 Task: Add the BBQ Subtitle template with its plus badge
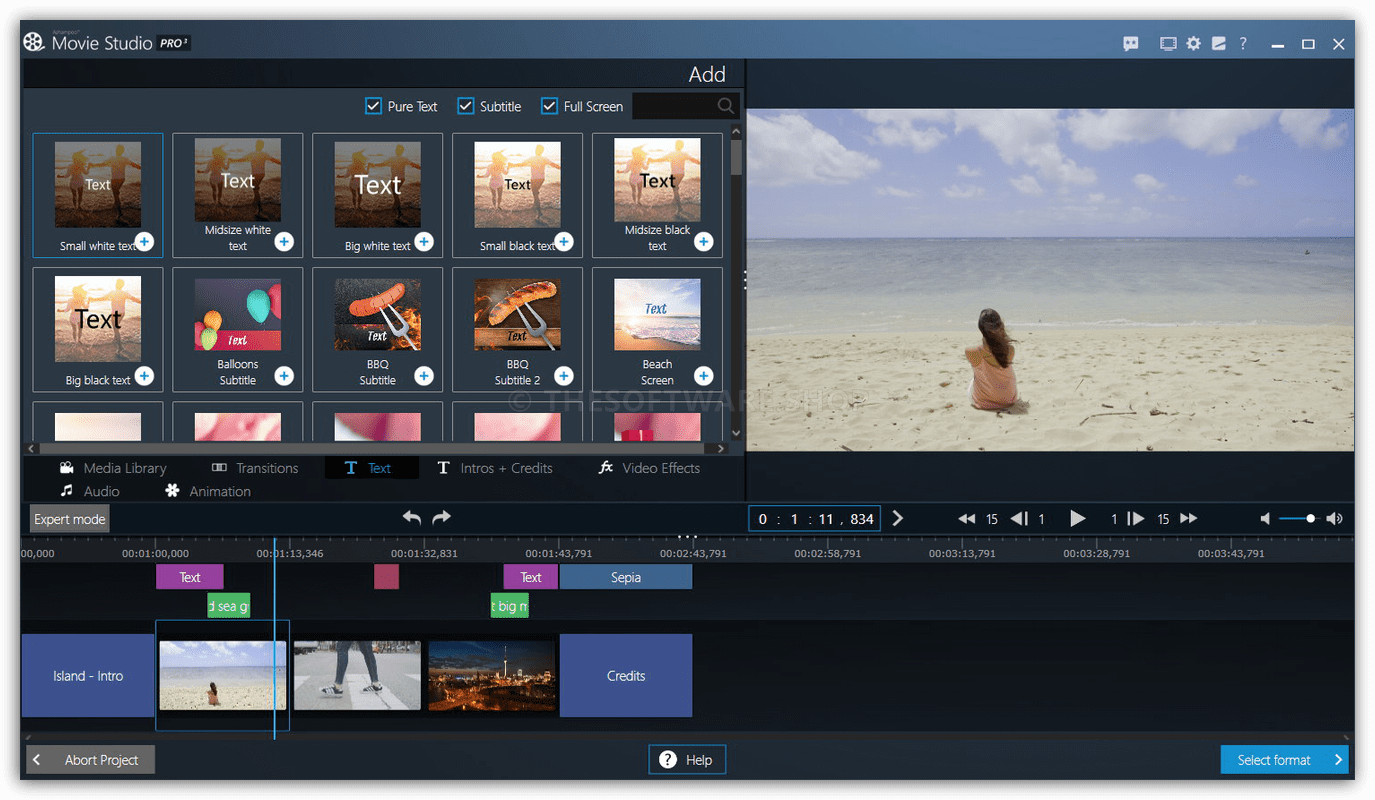[423, 375]
